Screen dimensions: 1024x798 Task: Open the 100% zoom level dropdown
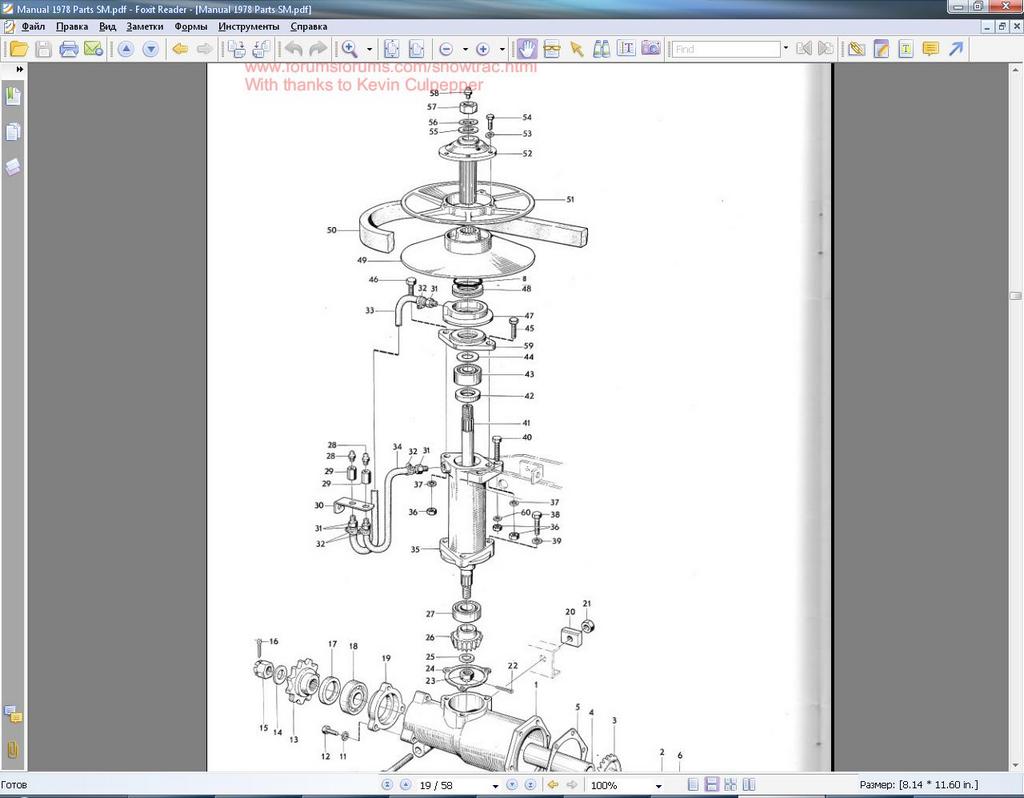click(658, 786)
